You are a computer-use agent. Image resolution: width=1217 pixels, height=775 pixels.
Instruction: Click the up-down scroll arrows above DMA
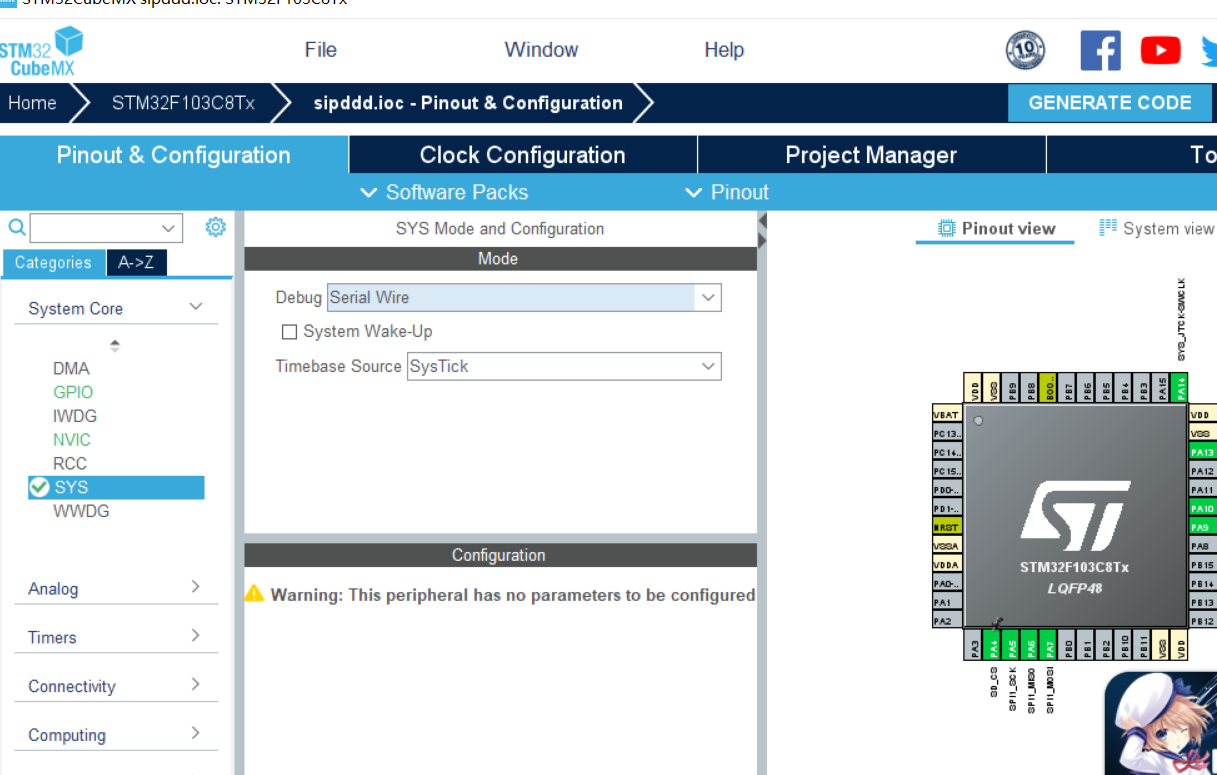(115, 346)
